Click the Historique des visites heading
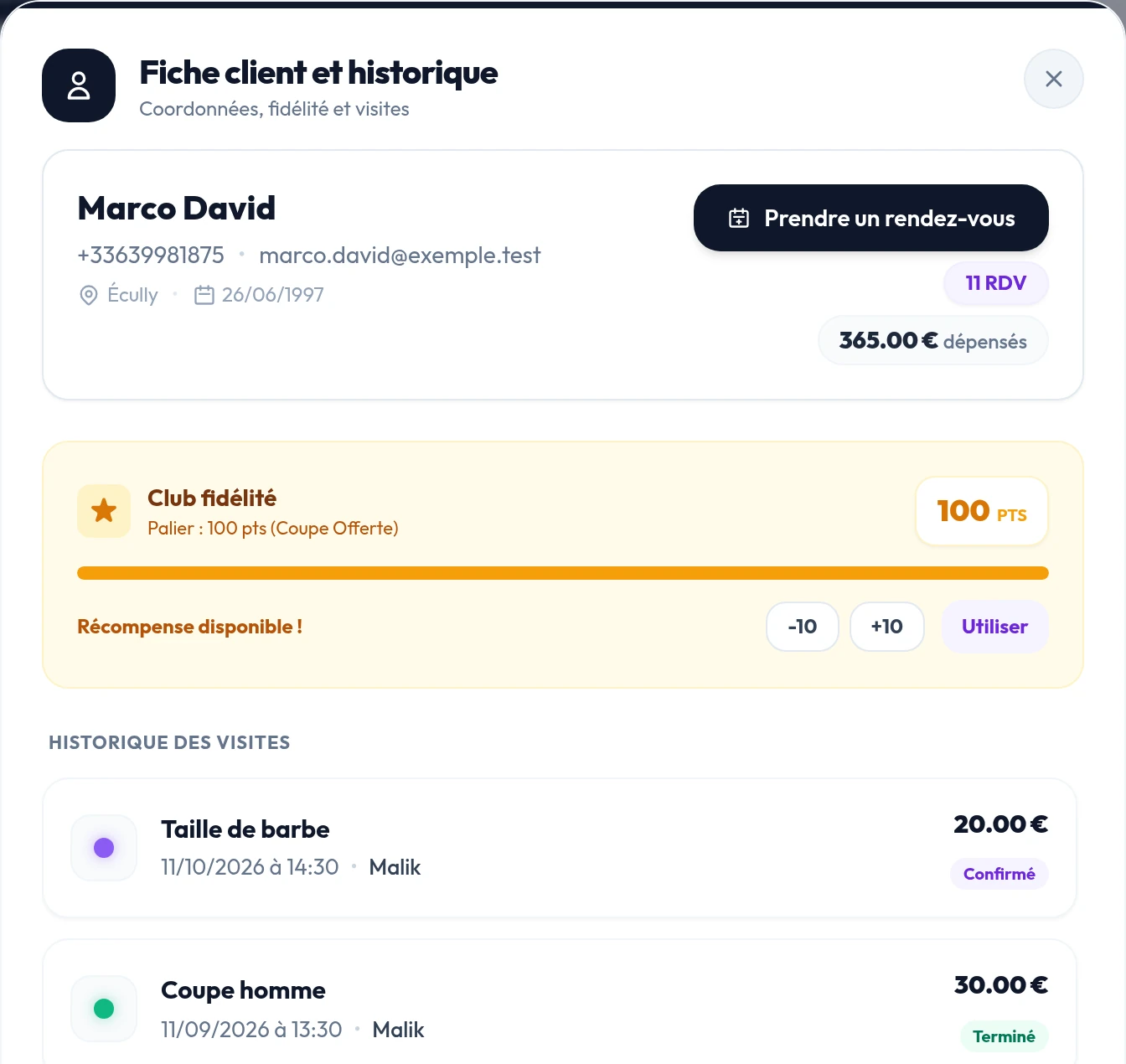The height and width of the screenshot is (1064, 1126). click(x=169, y=742)
